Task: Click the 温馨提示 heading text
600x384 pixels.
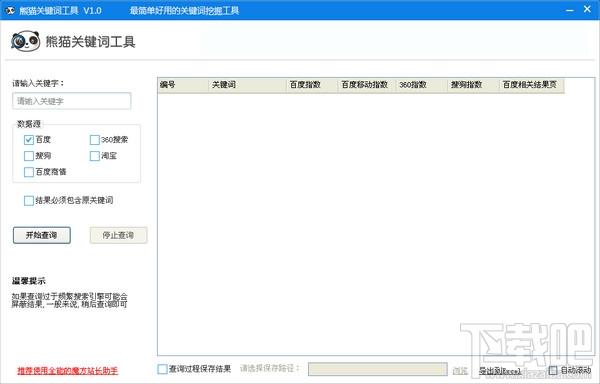Action: tap(29, 281)
